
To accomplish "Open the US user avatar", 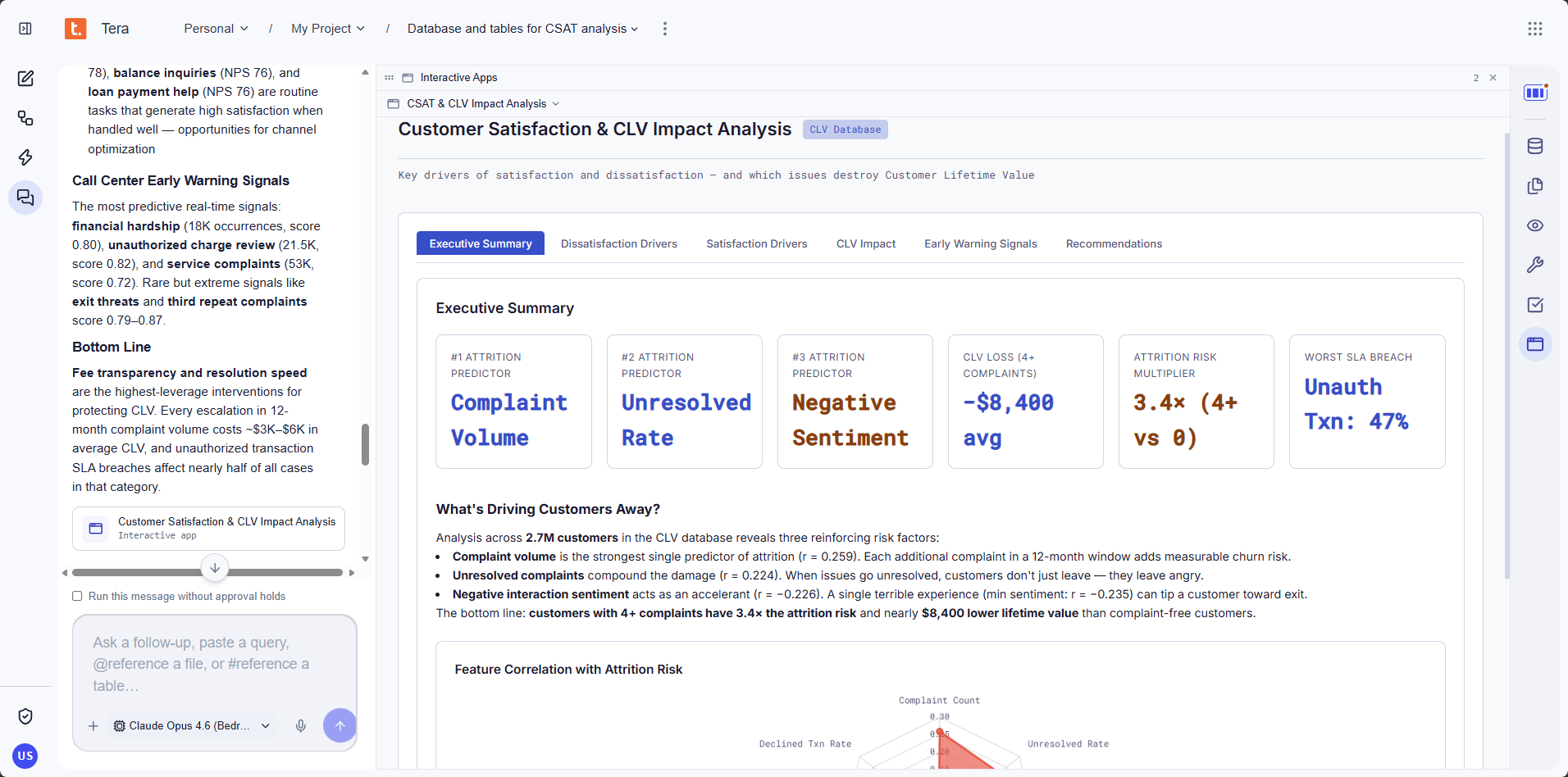I will [x=25, y=756].
